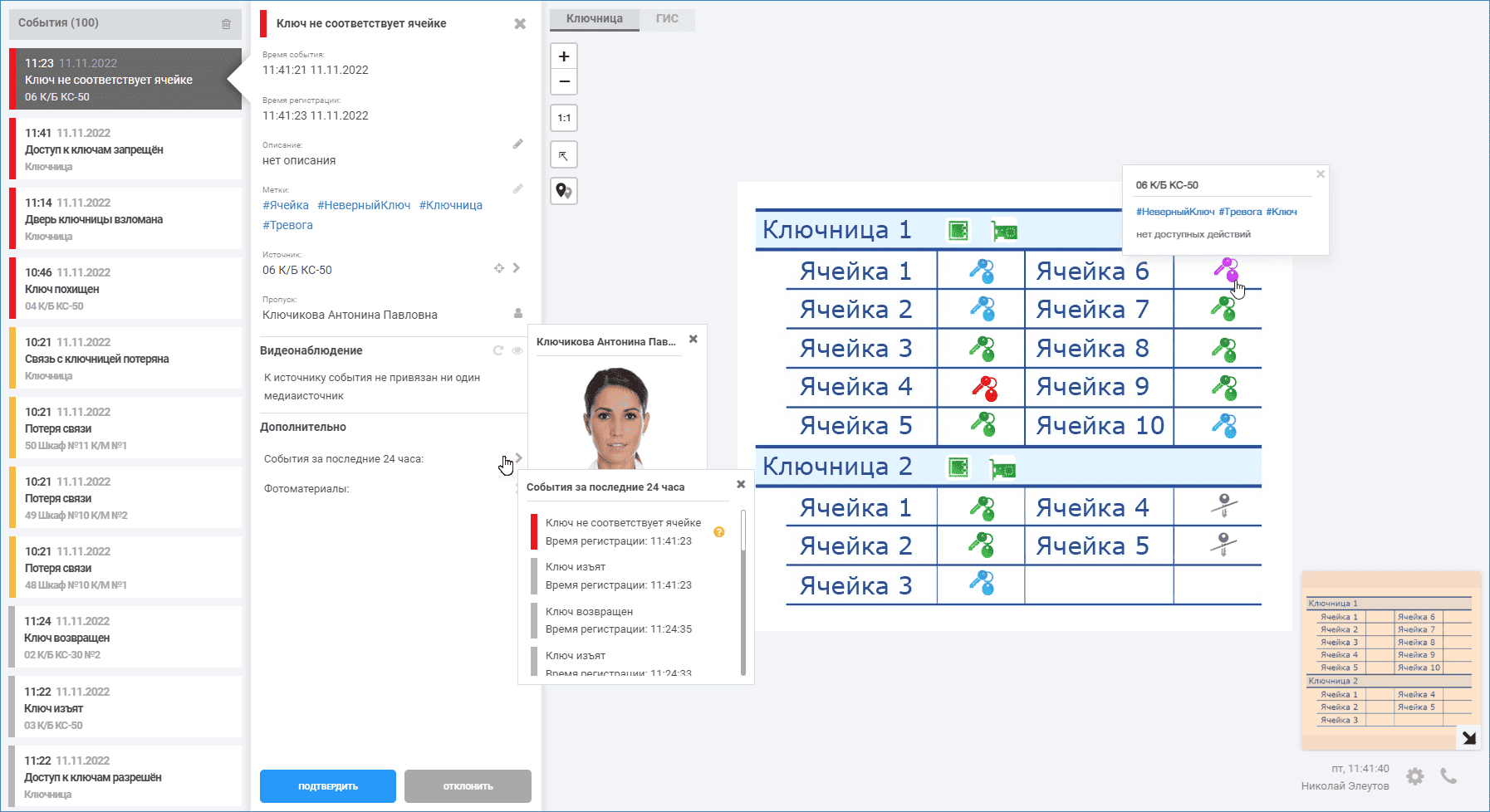
Task: Zoom in on the key cabinet map
Action: pyautogui.click(x=564, y=56)
